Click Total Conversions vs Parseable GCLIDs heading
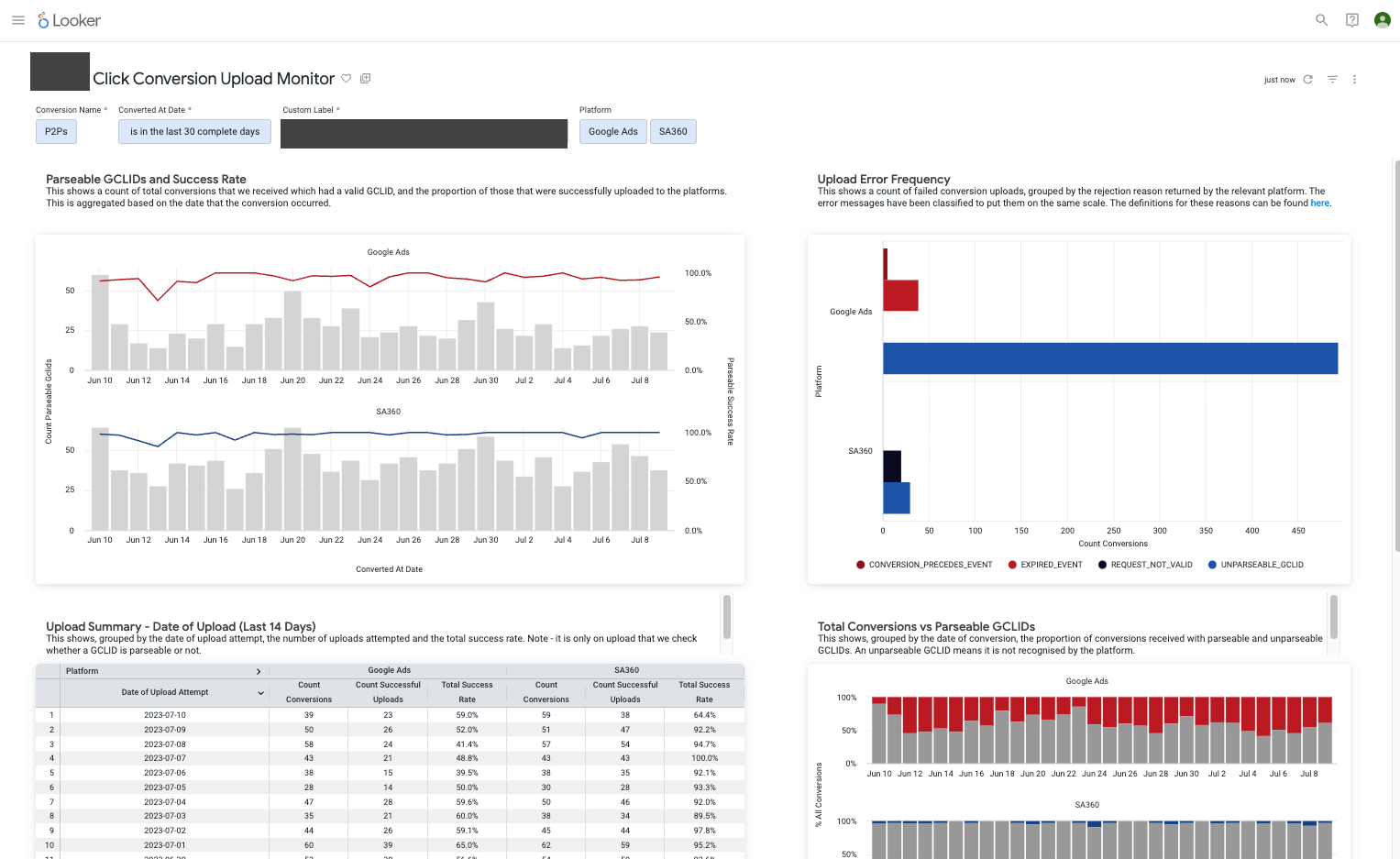The height and width of the screenshot is (859, 1400). click(x=926, y=627)
